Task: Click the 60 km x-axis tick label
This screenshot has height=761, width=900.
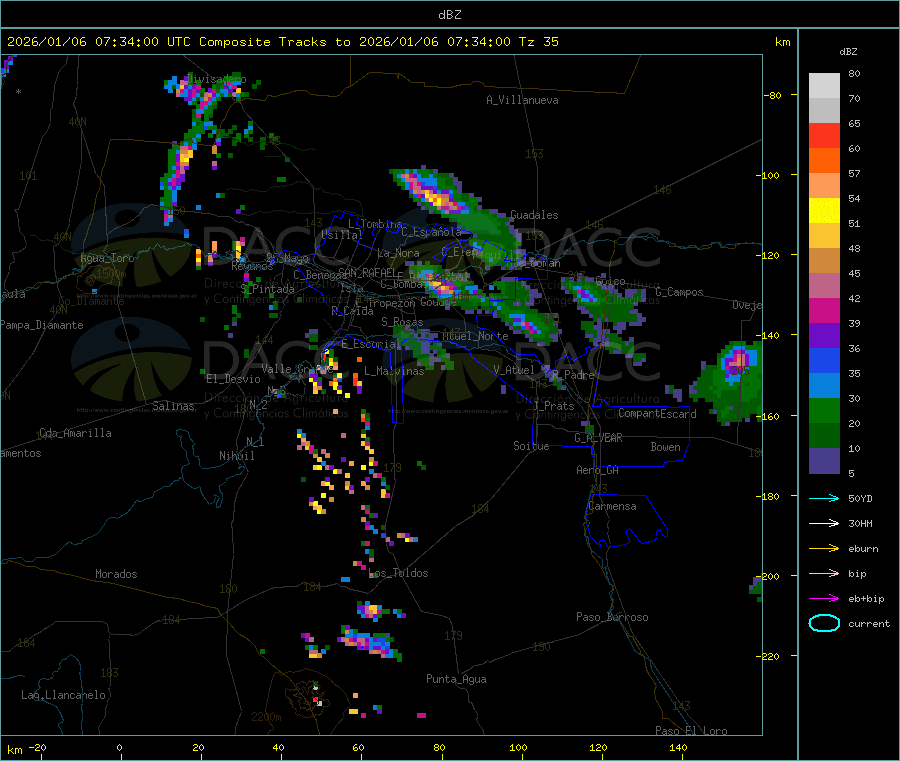Action: pos(358,747)
